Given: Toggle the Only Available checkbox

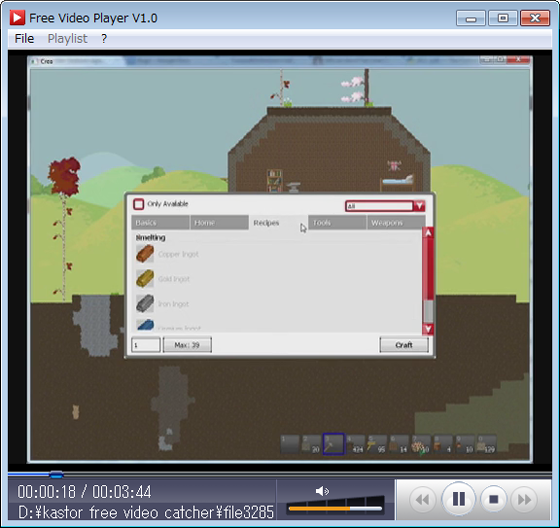Looking at the screenshot, I should tap(139, 204).
